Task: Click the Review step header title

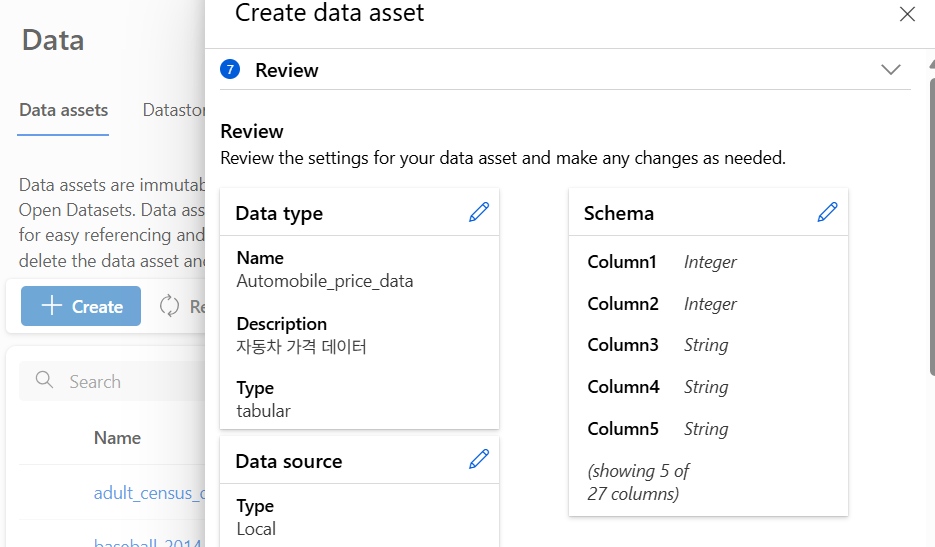Action: (x=287, y=70)
